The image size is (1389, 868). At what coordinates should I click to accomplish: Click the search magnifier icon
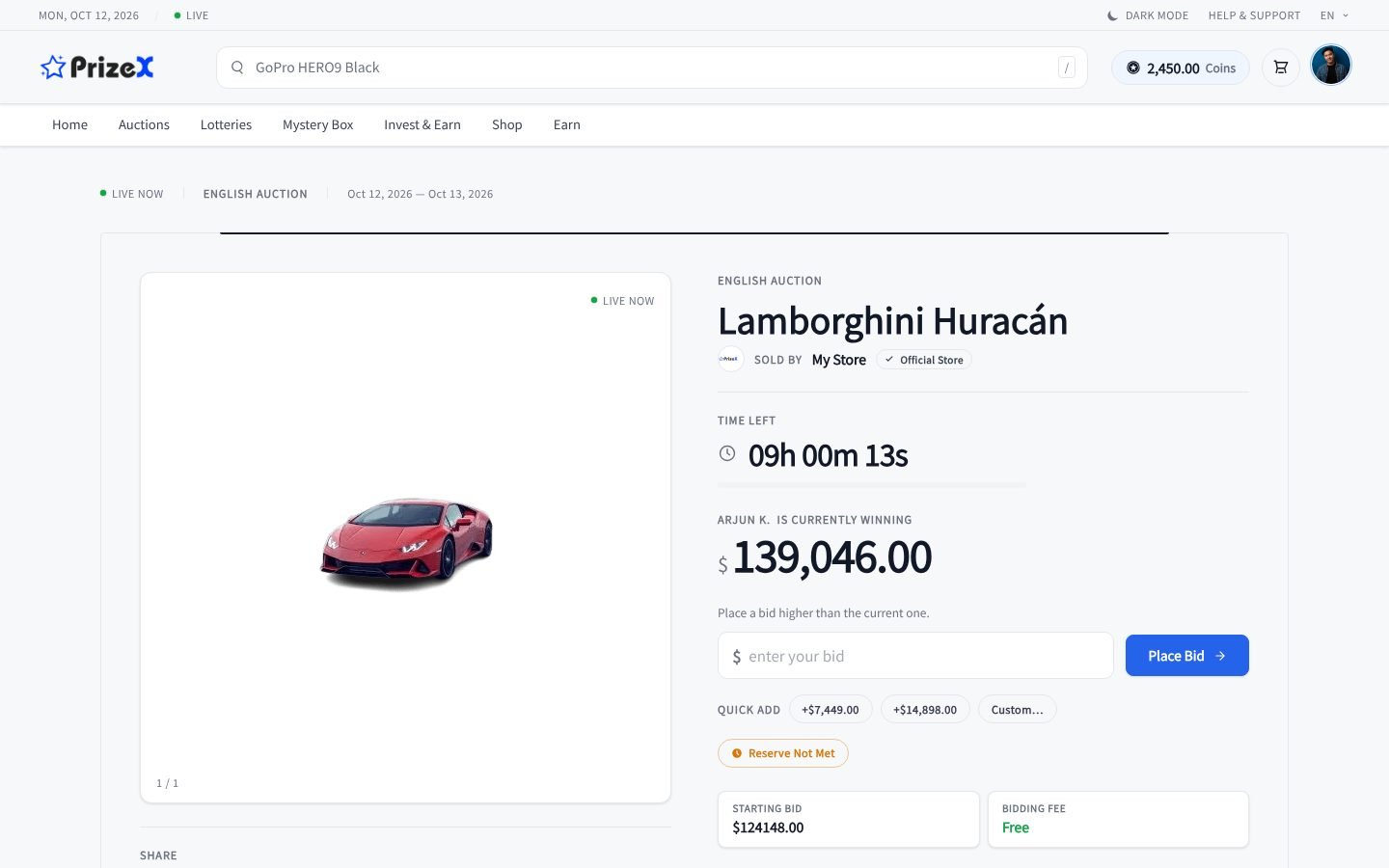click(x=237, y=68)
